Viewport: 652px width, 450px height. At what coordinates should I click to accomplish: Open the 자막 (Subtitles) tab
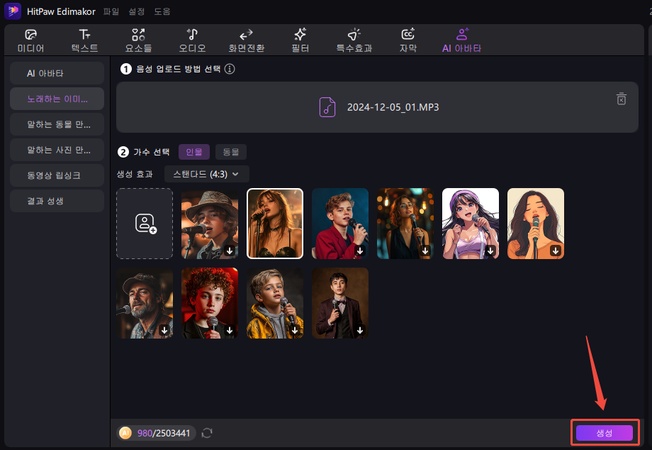point(407,40)
